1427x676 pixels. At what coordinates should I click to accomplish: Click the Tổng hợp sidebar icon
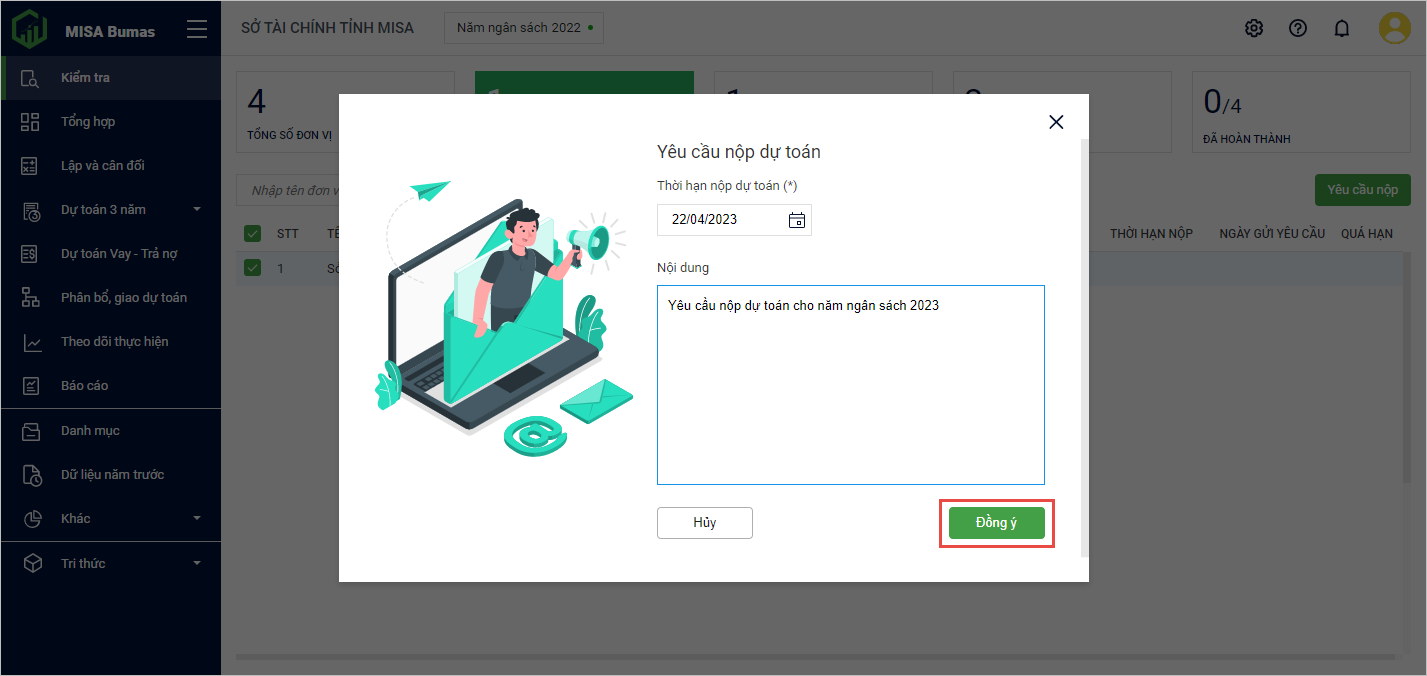point(30,122)
